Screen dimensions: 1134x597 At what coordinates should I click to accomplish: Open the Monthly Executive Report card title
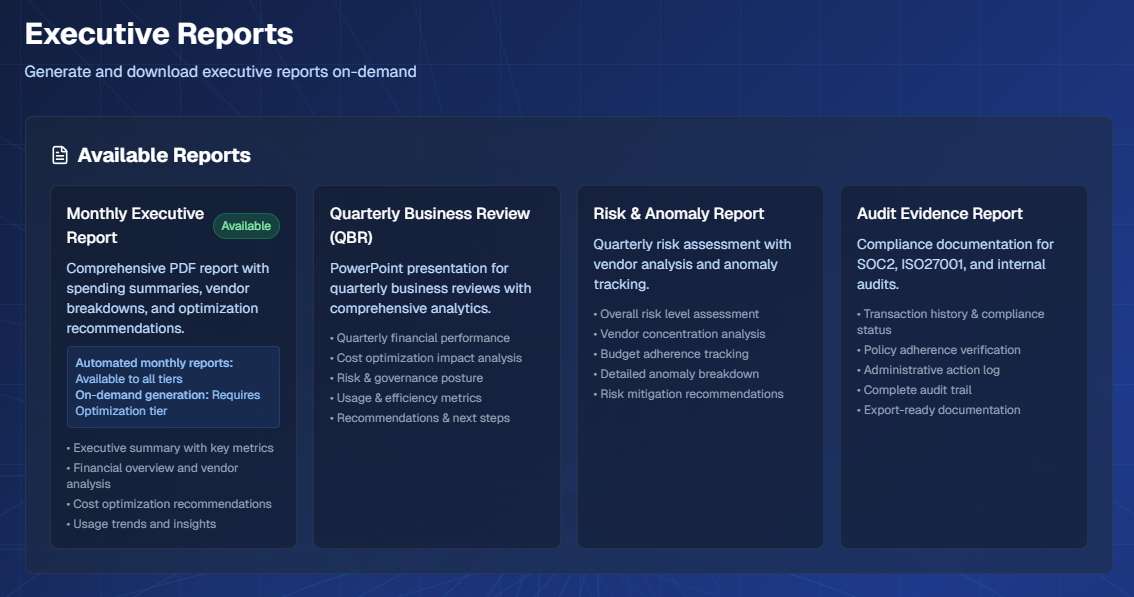pos(135,225)
